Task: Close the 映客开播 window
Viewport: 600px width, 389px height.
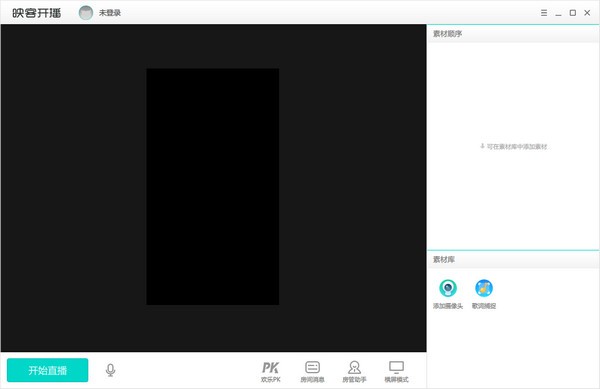Action: point(587,13)
